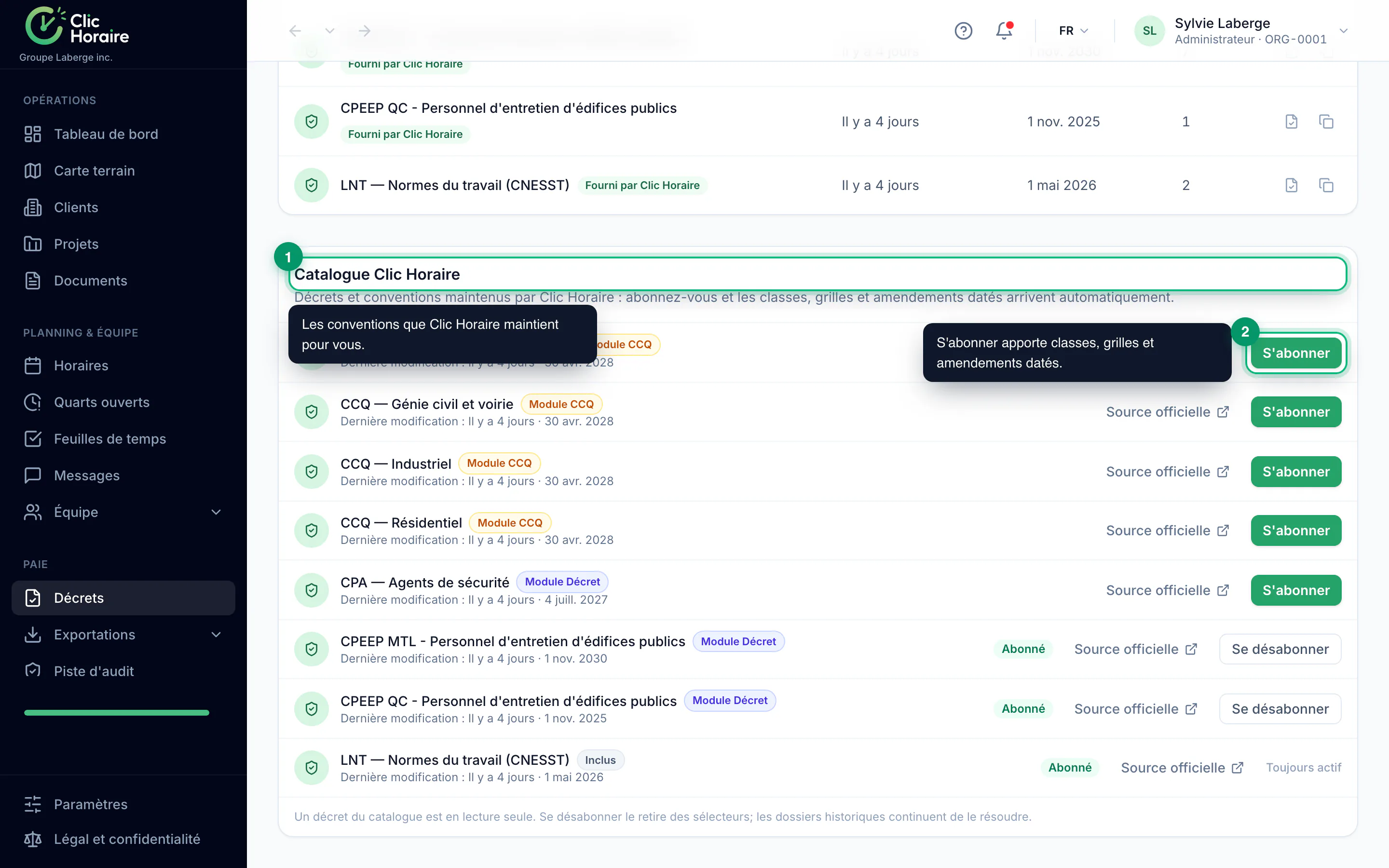This screenshot has width=1389, height=868.
Task: Click the Quarts ouverts clock icon
Action: [x=33, y=403]
